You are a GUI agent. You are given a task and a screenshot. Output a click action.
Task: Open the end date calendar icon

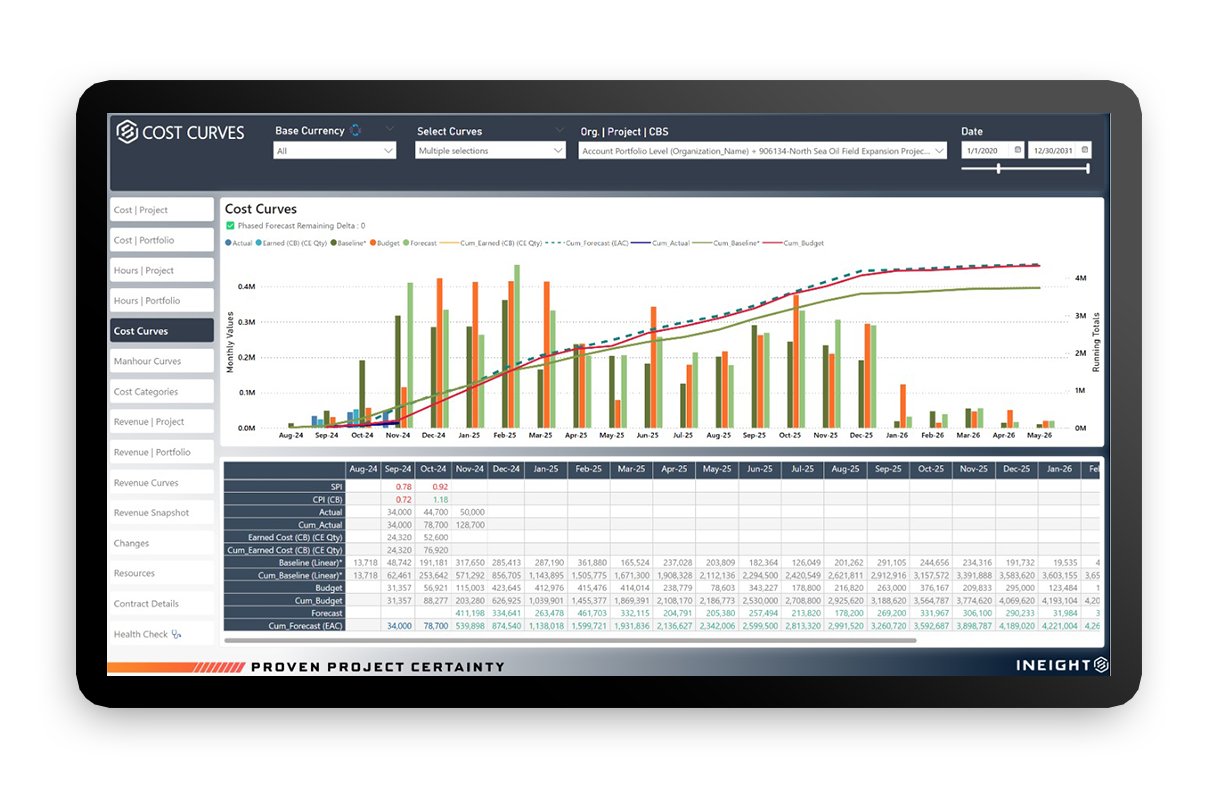pyautogui.click(x=1085, y=150)
